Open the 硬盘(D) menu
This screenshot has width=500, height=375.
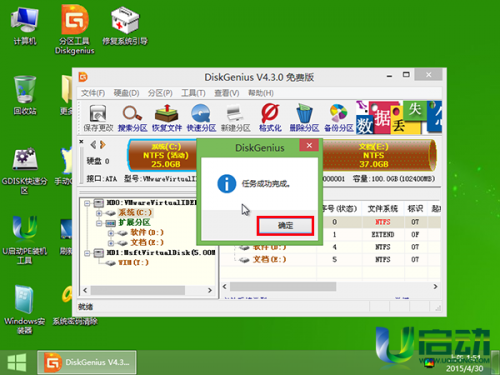(x=126, y=93)
